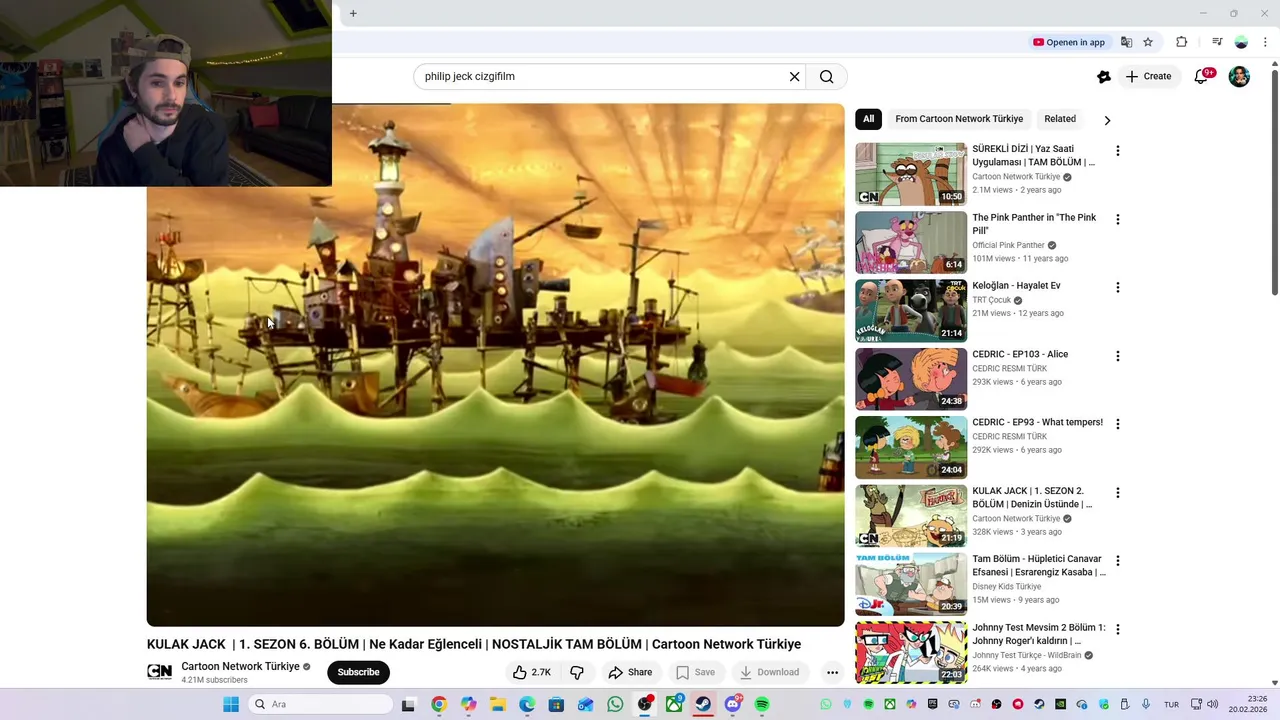Open options for CEDRIC - EP103 - Alice

[x=1118, y=356]
